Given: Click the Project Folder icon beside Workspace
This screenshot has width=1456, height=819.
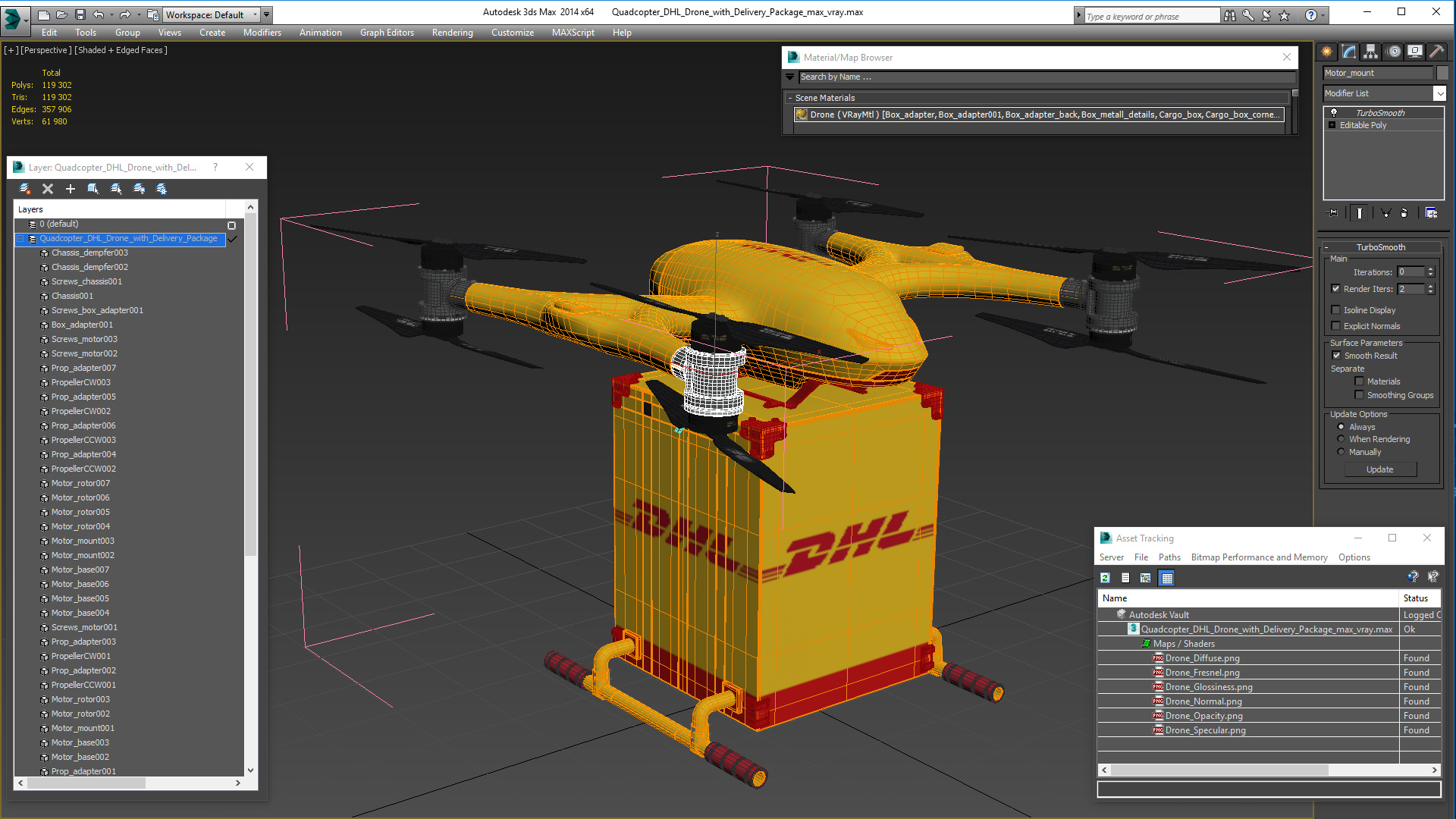Looking at the screenshot, I should (153, 14).
